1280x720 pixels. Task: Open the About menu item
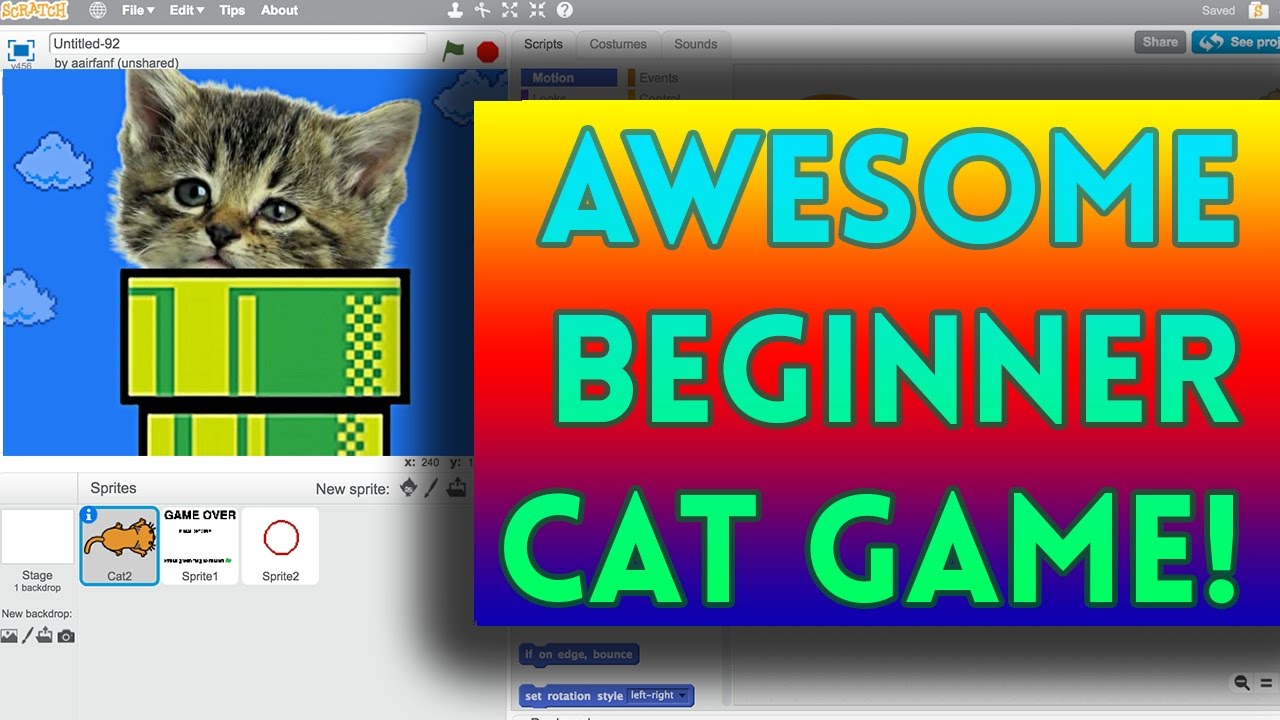[x=279, y=10]
